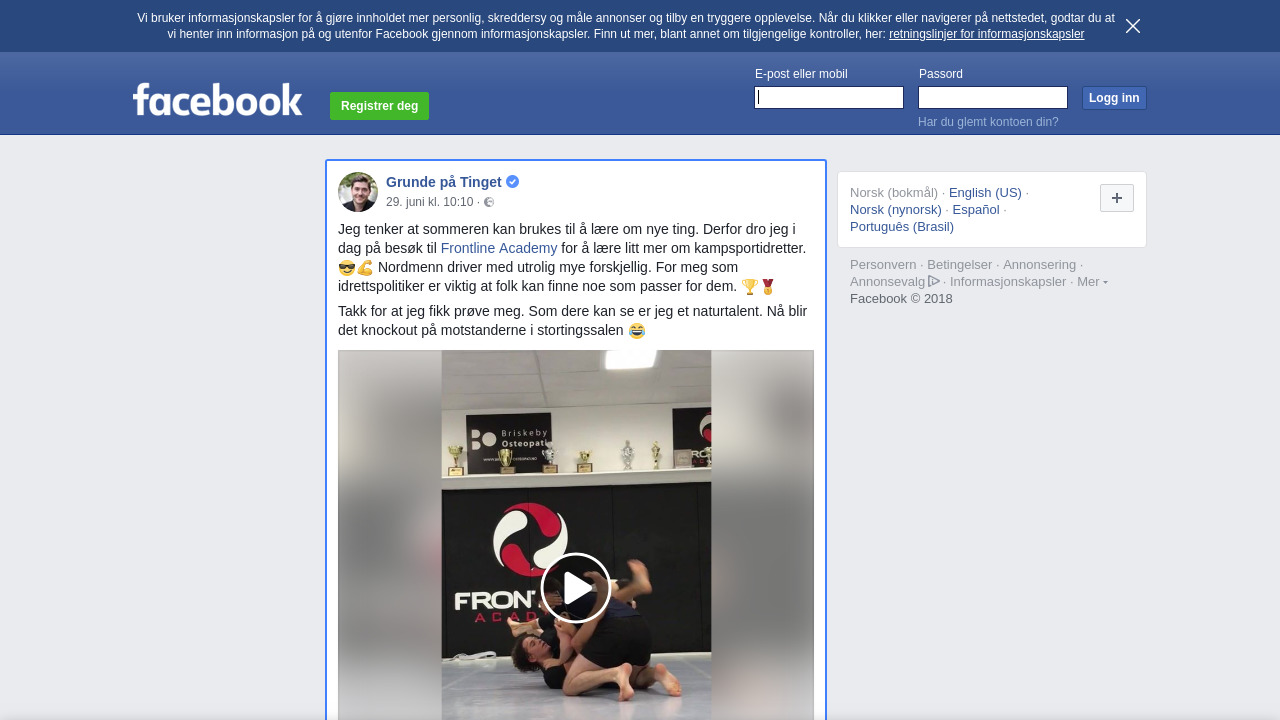Open the Frontline Academy link in post
The width and height of the screenshot is (1280, 720).
499,248
